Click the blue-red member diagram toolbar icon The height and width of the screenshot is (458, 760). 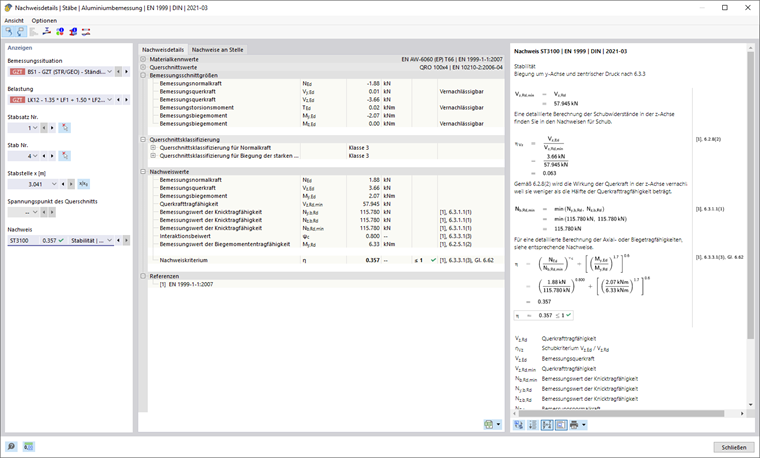coord(47,32)
